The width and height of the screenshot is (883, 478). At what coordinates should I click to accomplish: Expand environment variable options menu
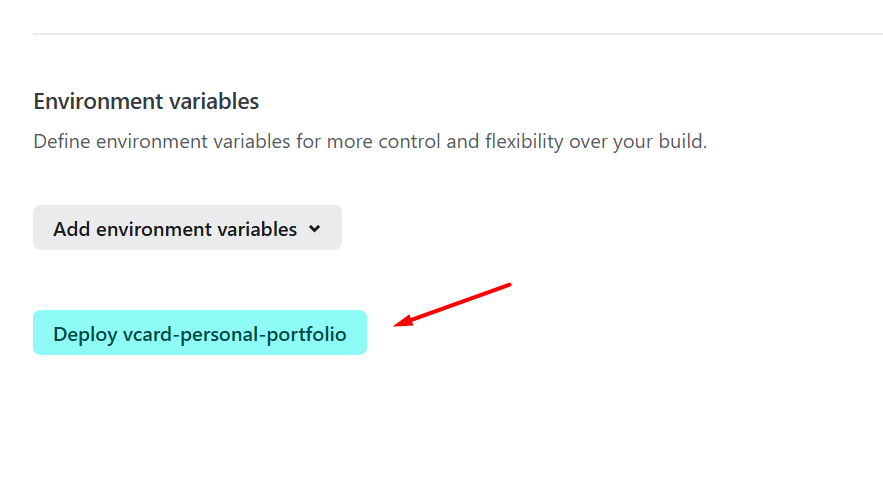click(x=187, y=228)
